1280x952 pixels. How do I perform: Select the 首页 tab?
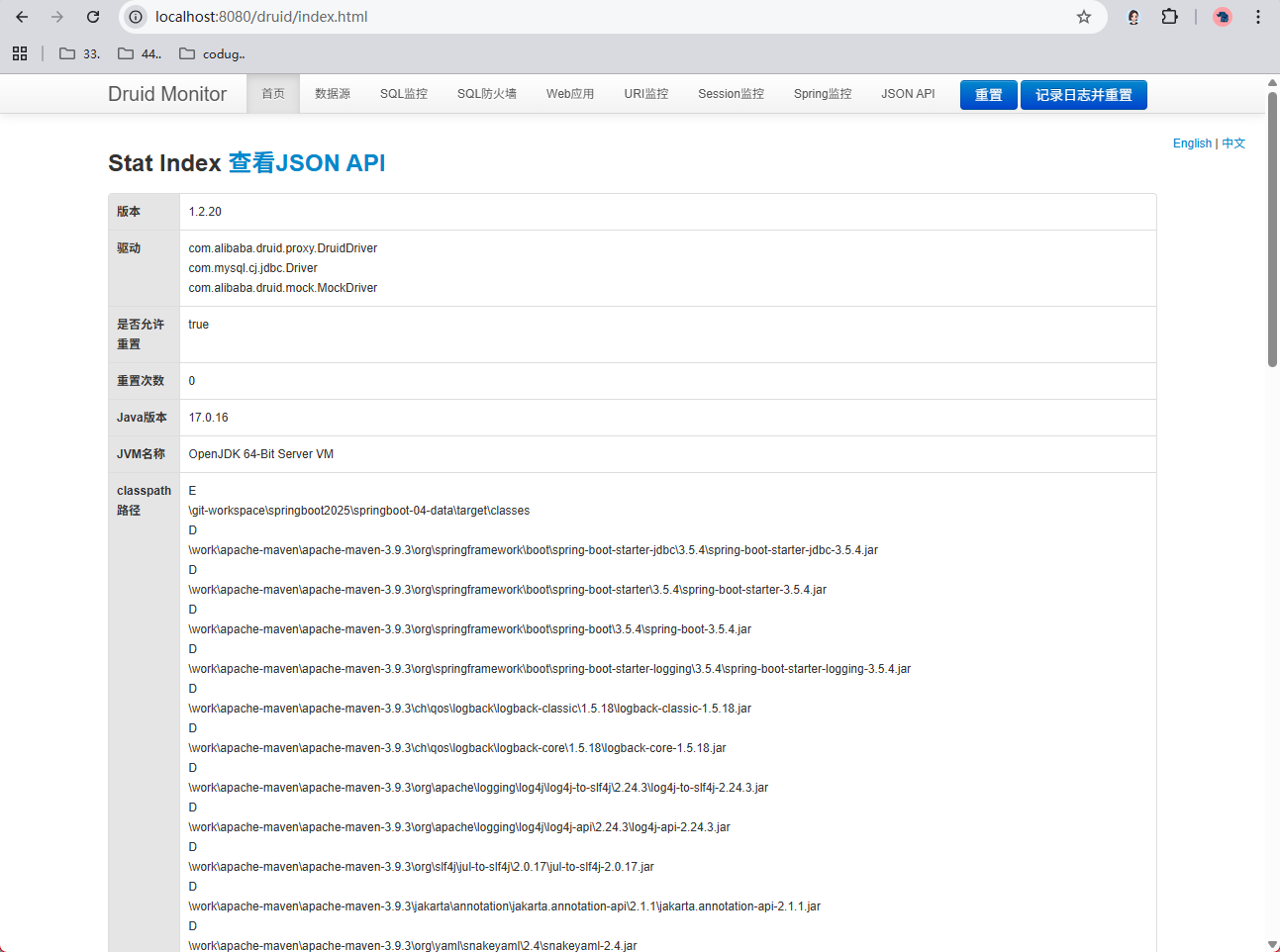pyautogui.click(x=273, y=94)
